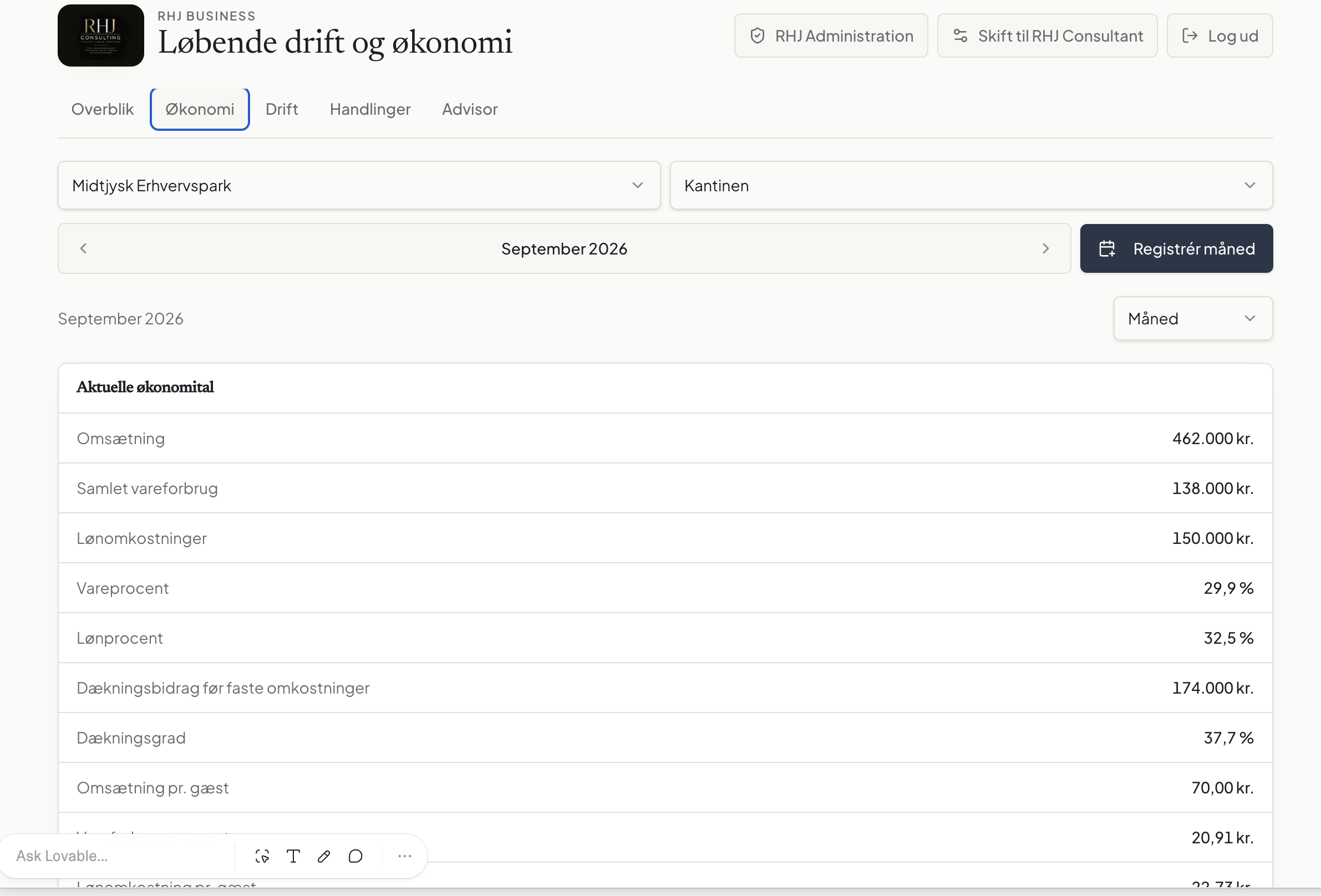The width and height of the screenshot is (1321, 896).
Task: Click the Registrér måned button
Action: (1176, 248)
